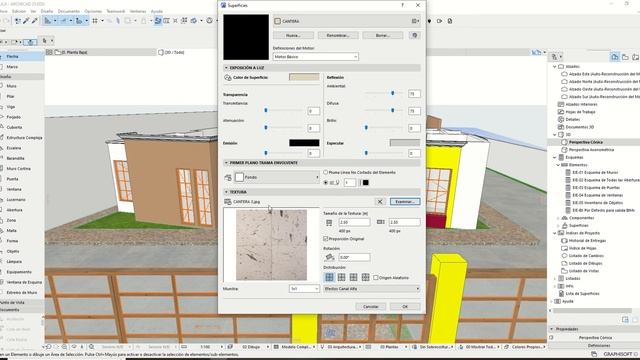Viewport: 640px width, 360px height.
Task: Click the texture rotation angle icon
Action: click(x=329, y=258)
